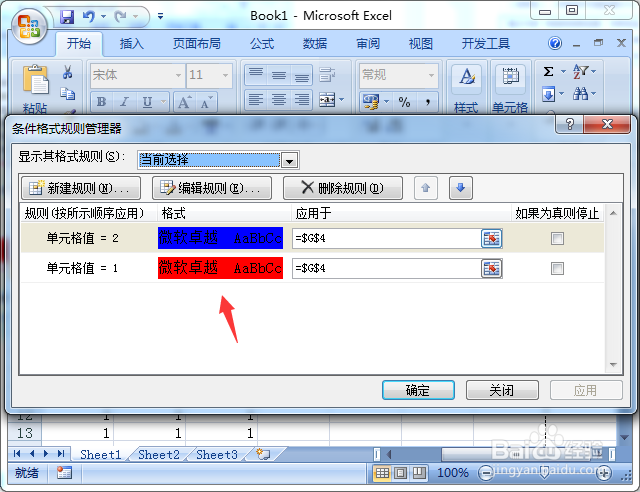The image size is (640, 492).
Task: Click the Redo icon
Action: click(x=120, y=17)
